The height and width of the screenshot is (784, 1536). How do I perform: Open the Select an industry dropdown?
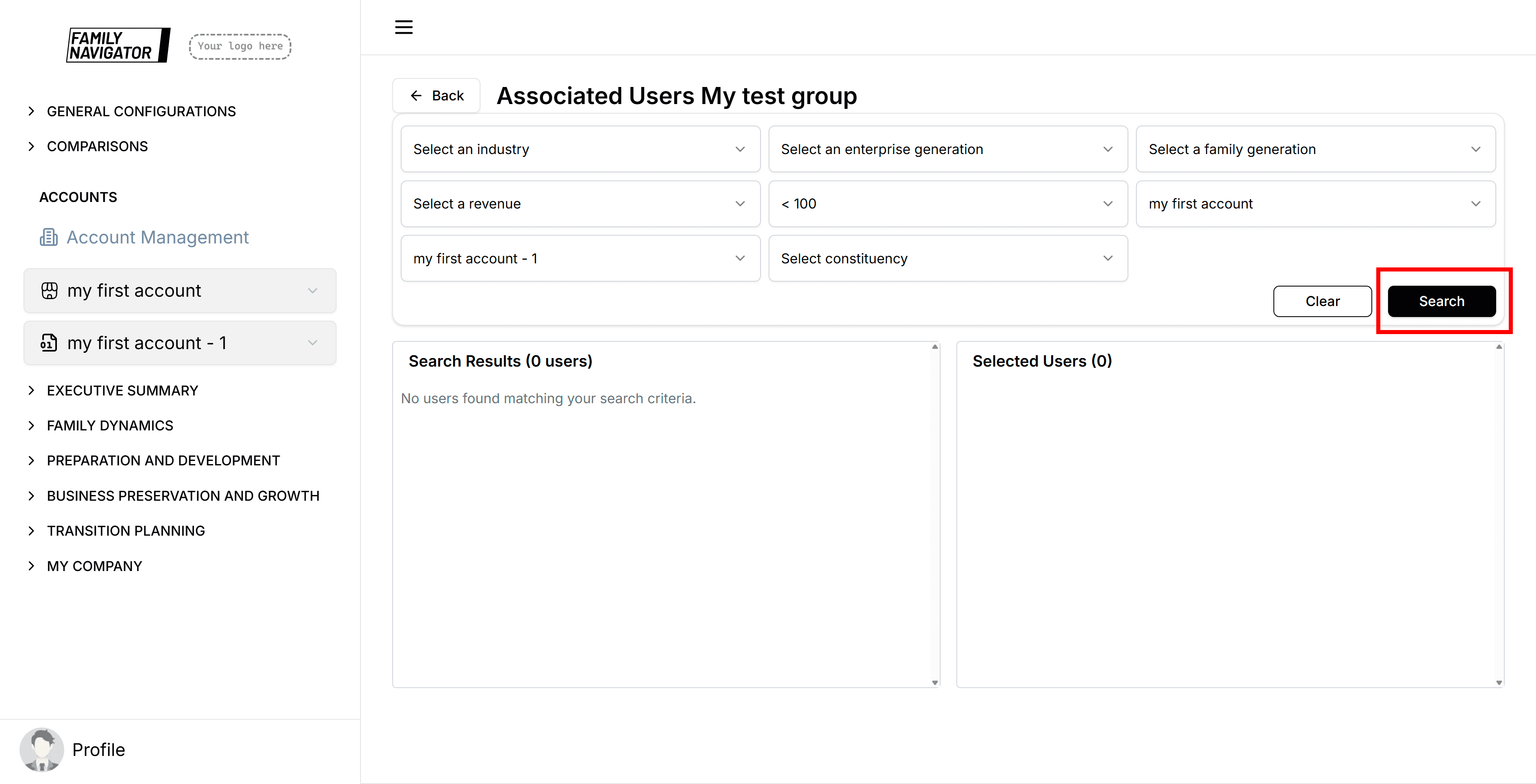point(580,149)
